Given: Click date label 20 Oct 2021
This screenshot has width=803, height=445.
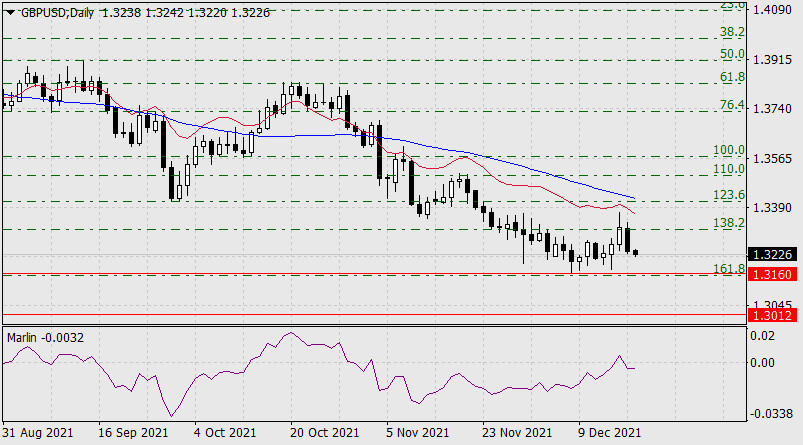Looking at the screenshot, I should pos(325,433).
